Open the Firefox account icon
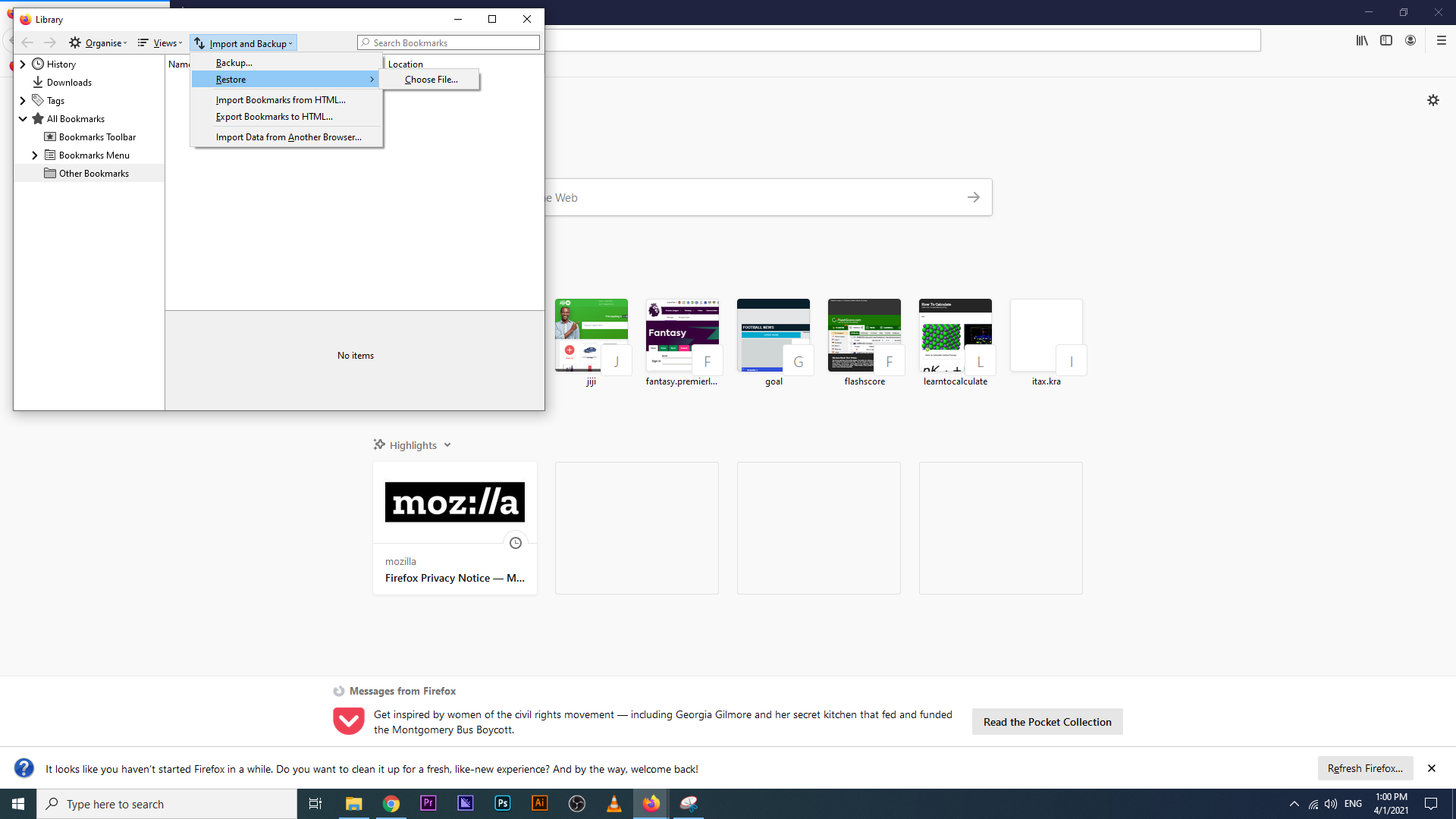 tap(1410, 41)
